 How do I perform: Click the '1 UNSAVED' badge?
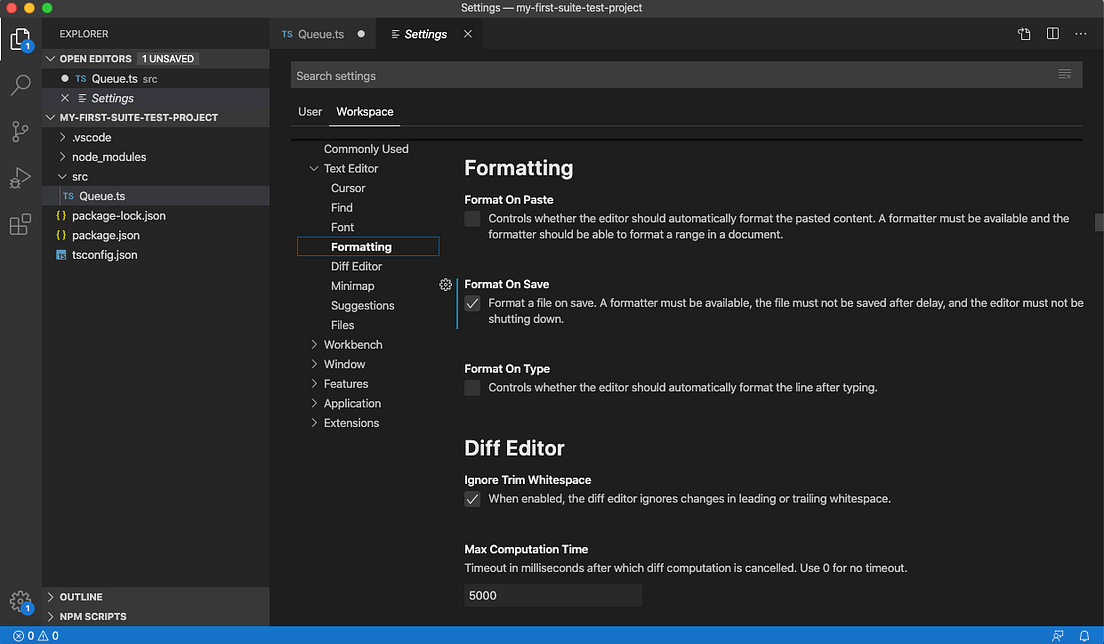pyautogui.click(x=168, y=58)
